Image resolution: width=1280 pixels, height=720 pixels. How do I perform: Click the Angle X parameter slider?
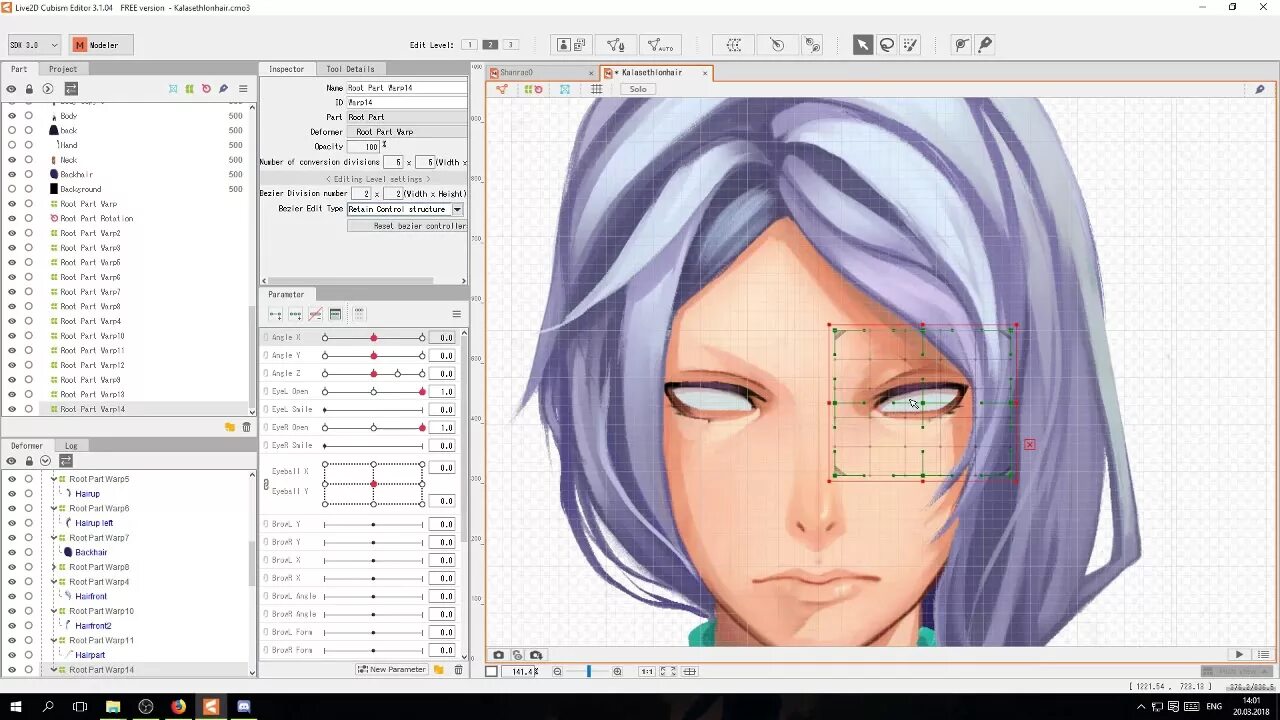coord(374,338)
